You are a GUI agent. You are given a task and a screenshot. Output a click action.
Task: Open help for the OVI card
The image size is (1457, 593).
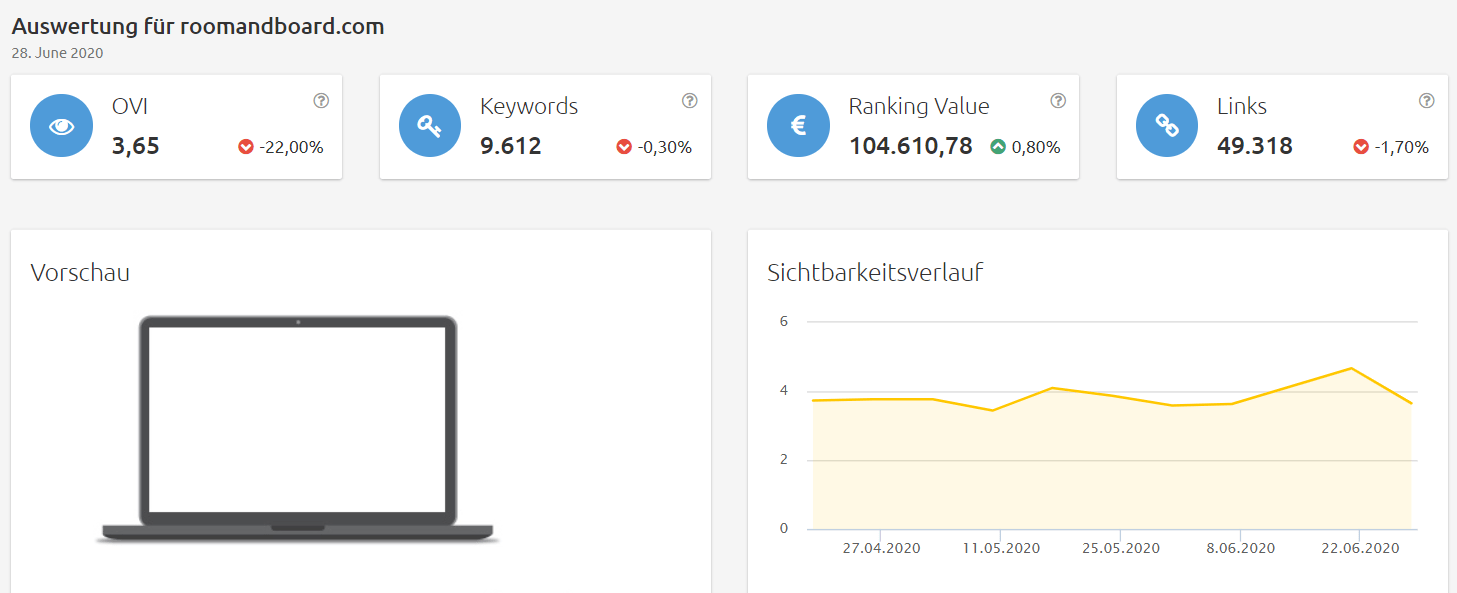(x=321, y=100)
